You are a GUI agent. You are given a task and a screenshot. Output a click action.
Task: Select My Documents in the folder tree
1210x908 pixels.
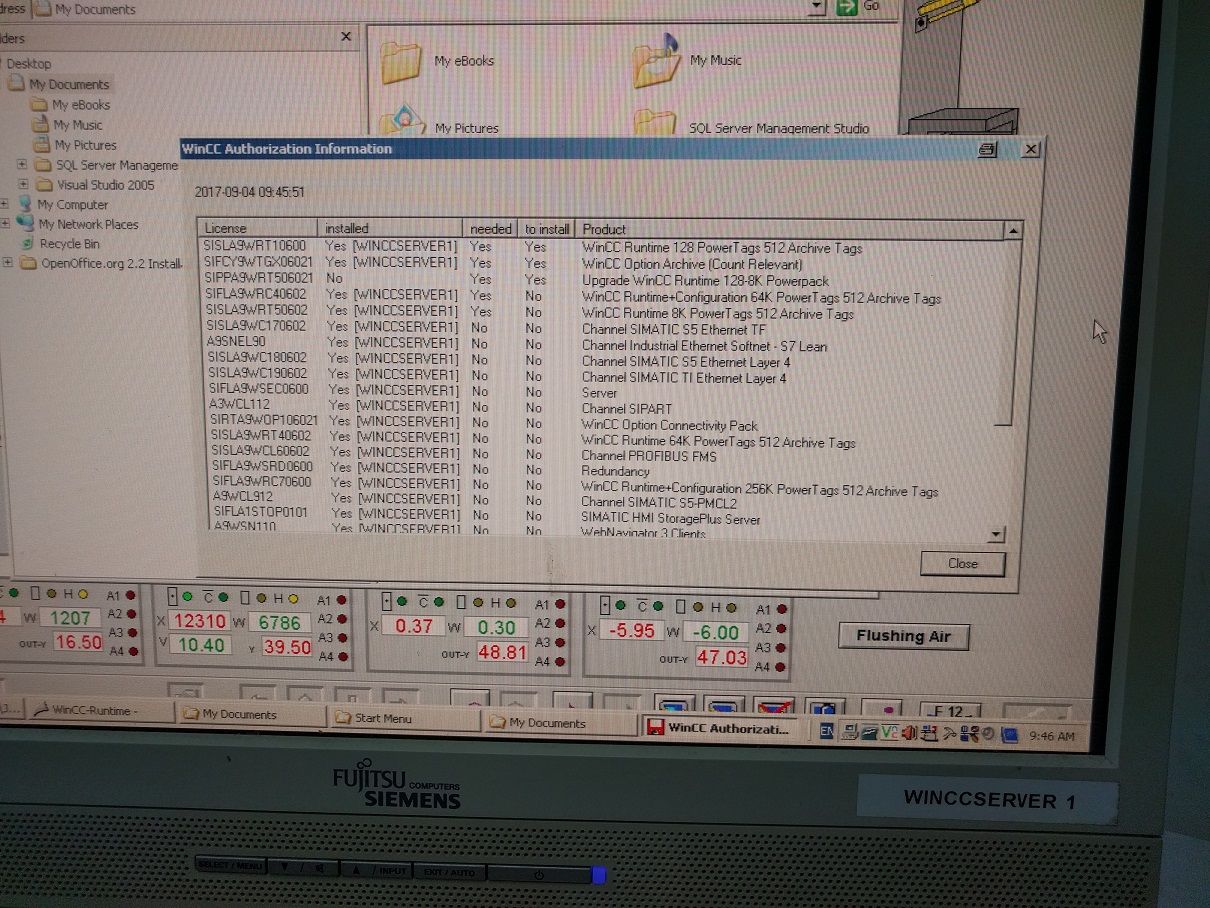(x=68, y=85)
